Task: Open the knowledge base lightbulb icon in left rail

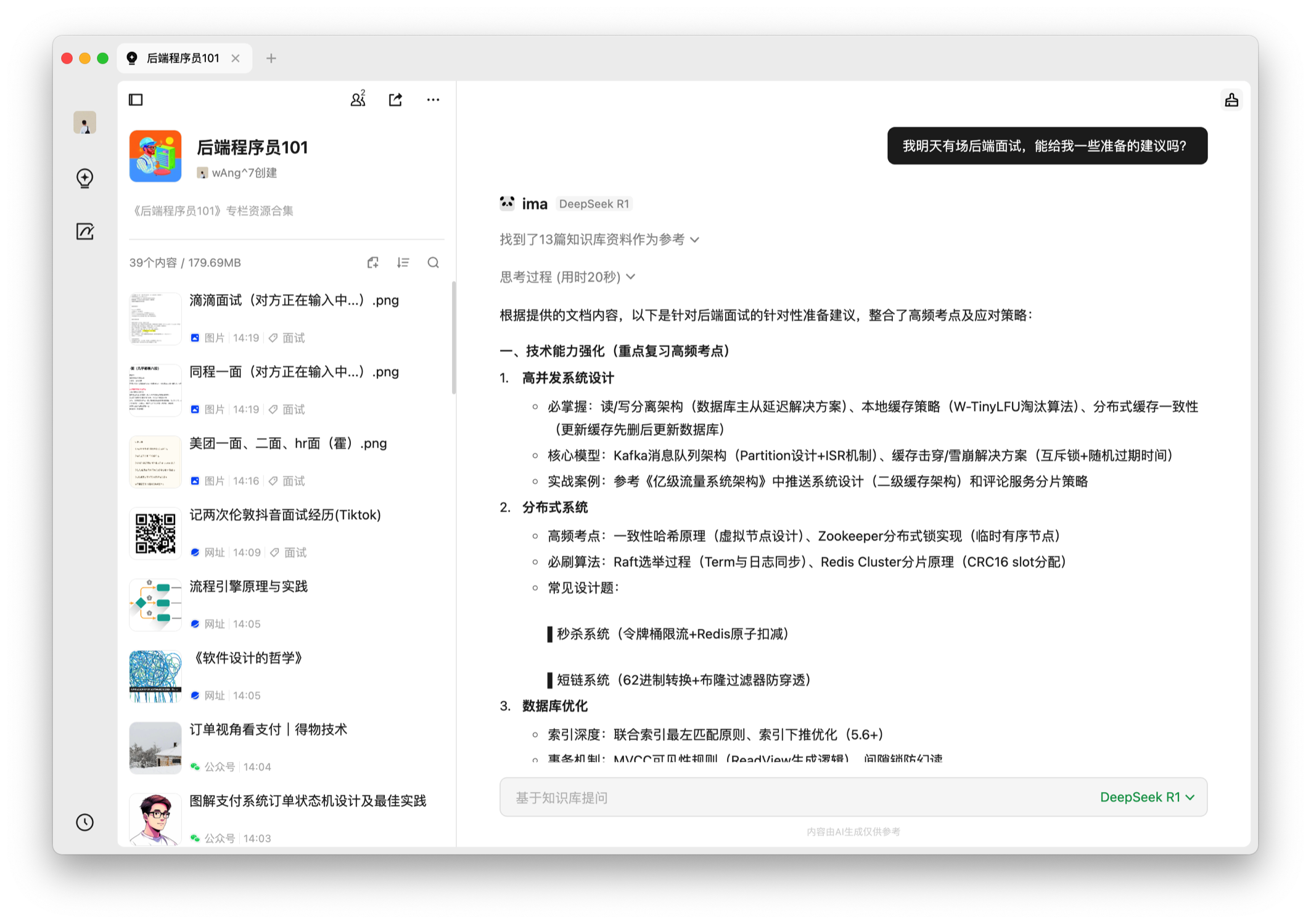Action: tap(84, 178)
